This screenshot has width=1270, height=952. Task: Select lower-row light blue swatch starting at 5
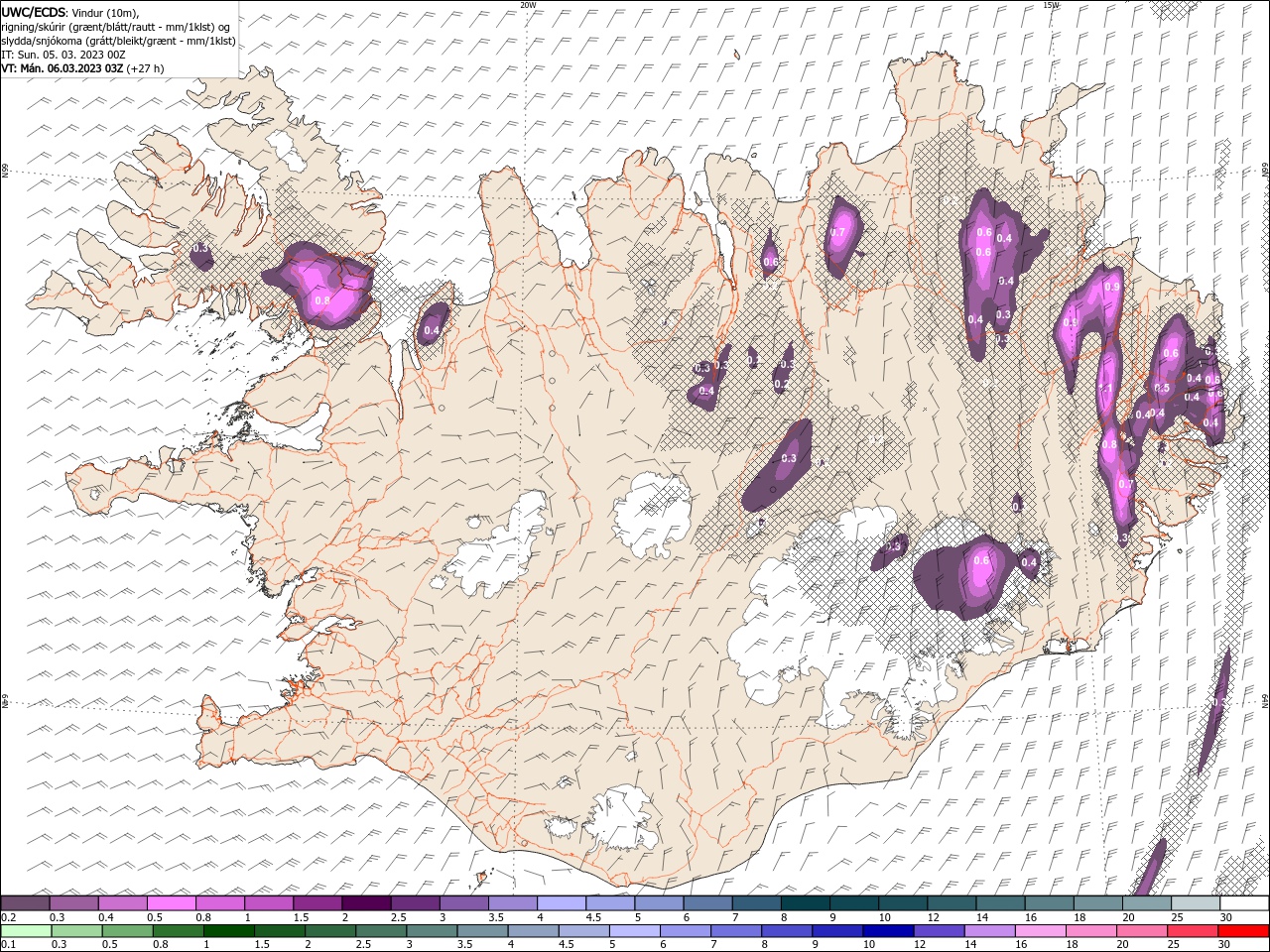634,931
